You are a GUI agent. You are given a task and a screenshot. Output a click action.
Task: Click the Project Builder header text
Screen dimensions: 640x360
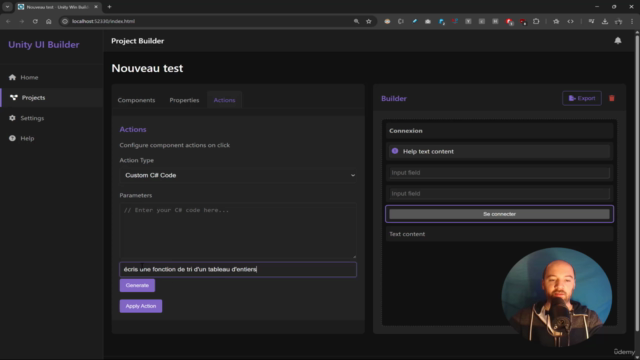click(138, 41)
